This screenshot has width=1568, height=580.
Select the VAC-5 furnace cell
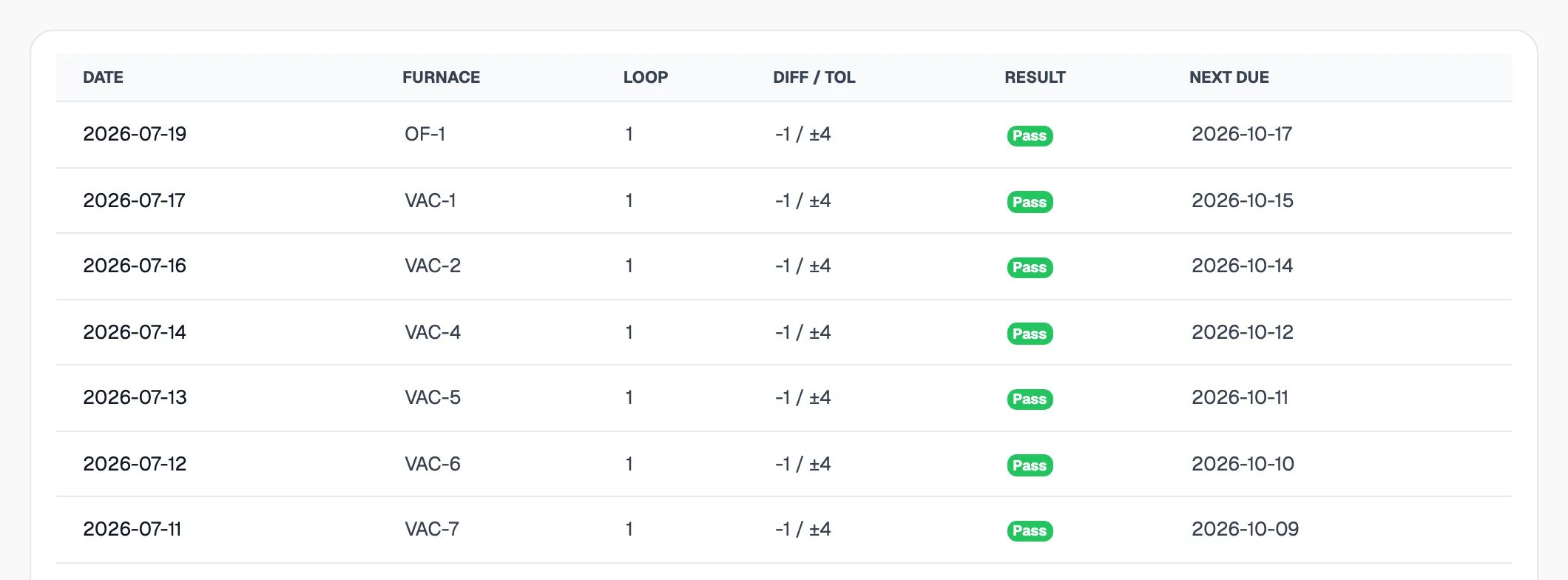point(433,397)
